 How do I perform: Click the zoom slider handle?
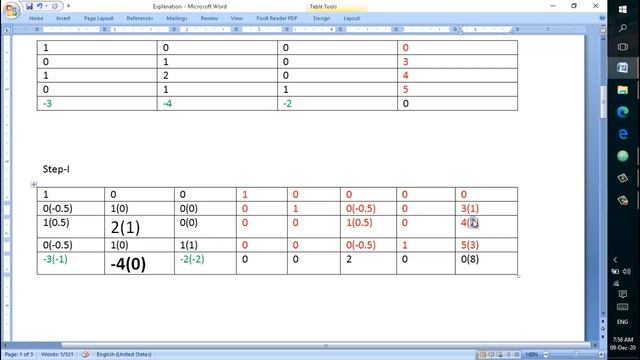pos(576,355)
